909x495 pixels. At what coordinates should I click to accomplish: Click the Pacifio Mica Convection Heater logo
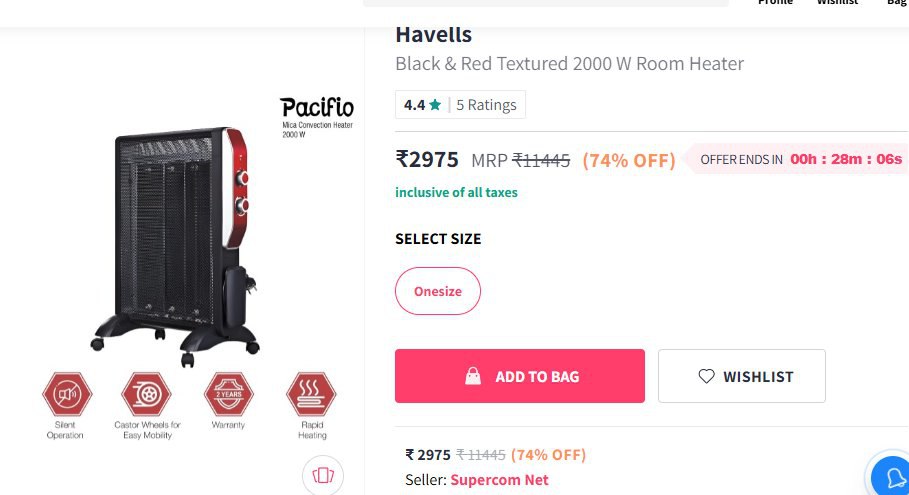(317, 117)
